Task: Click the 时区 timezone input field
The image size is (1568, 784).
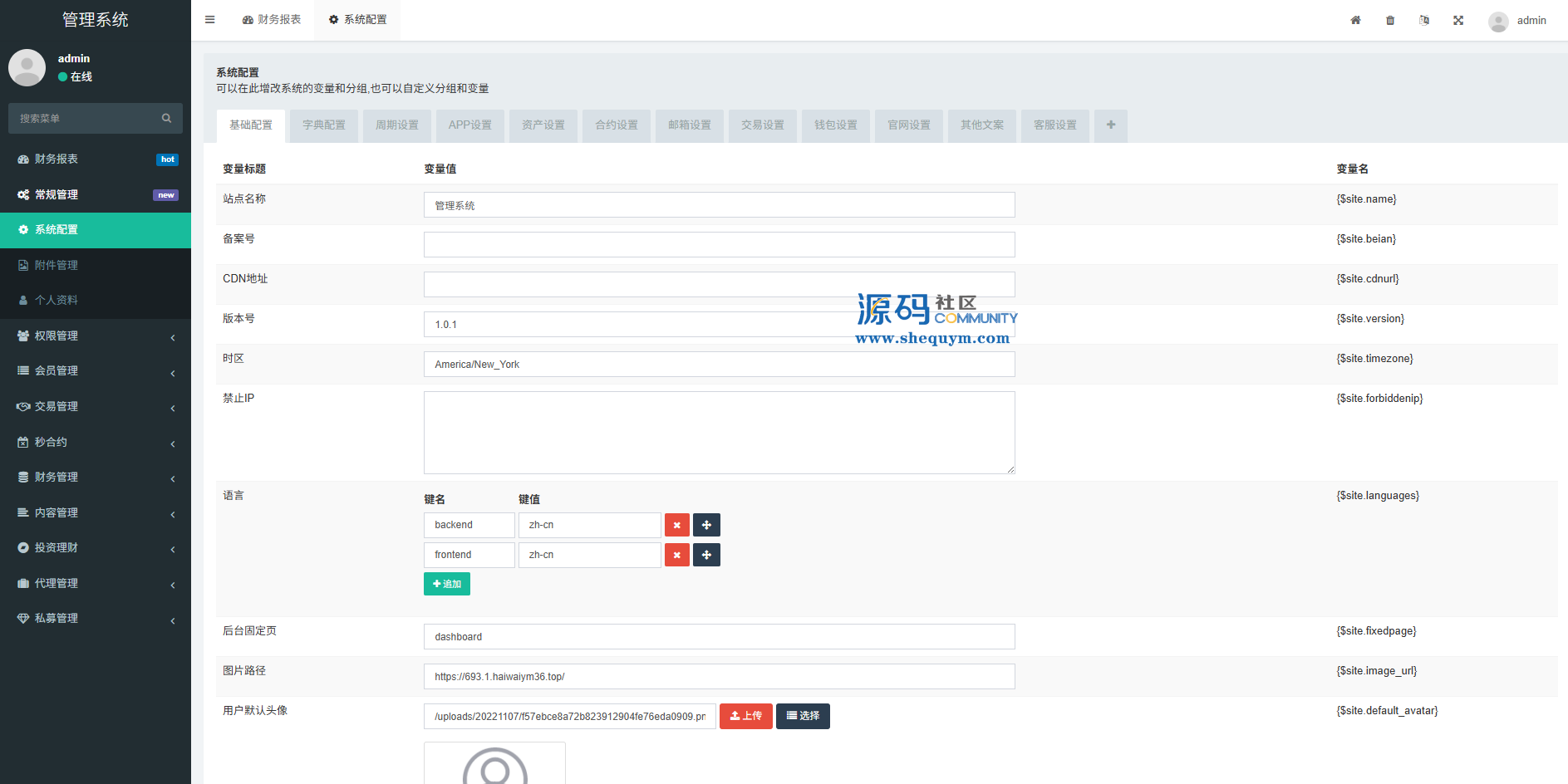Action: [719, 365]
